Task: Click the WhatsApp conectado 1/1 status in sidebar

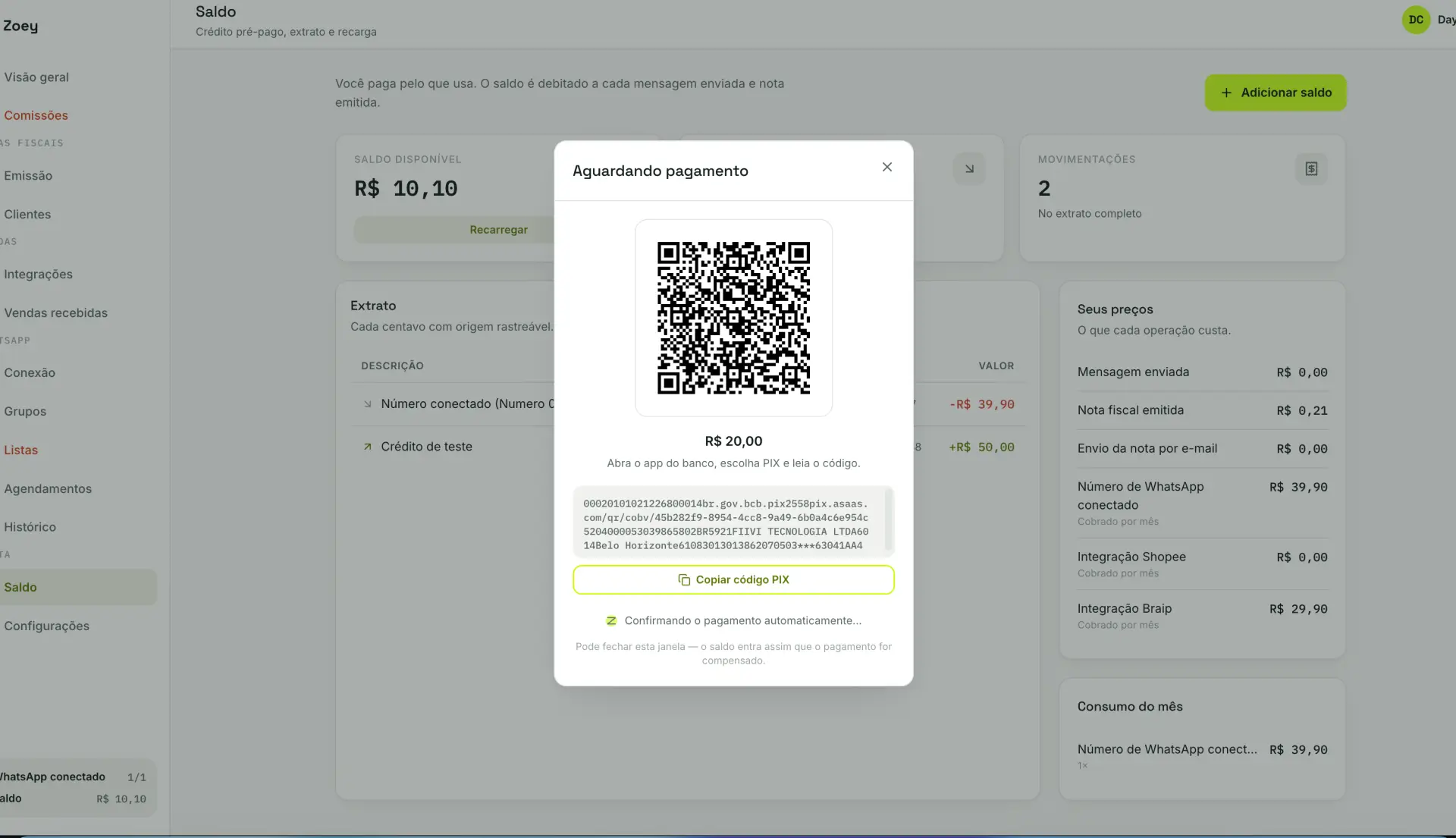Action: tap(73, 777)
